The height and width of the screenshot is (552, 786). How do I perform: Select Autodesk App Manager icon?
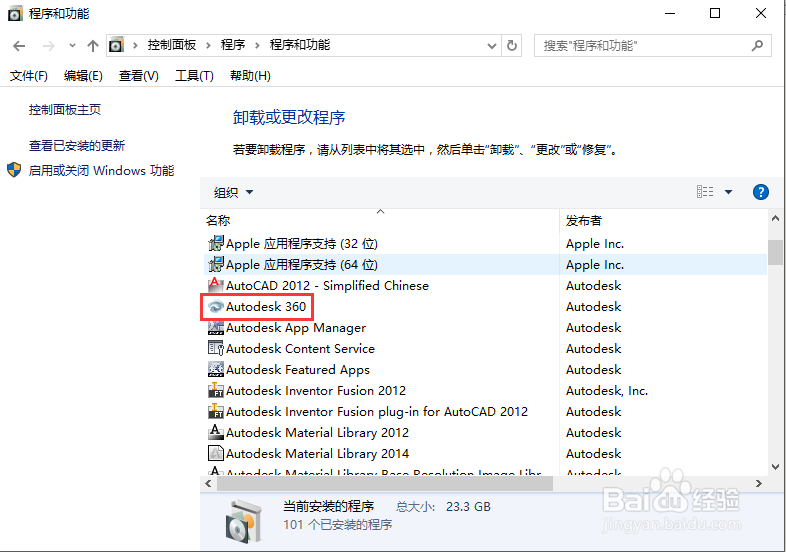tap(216, 327)
